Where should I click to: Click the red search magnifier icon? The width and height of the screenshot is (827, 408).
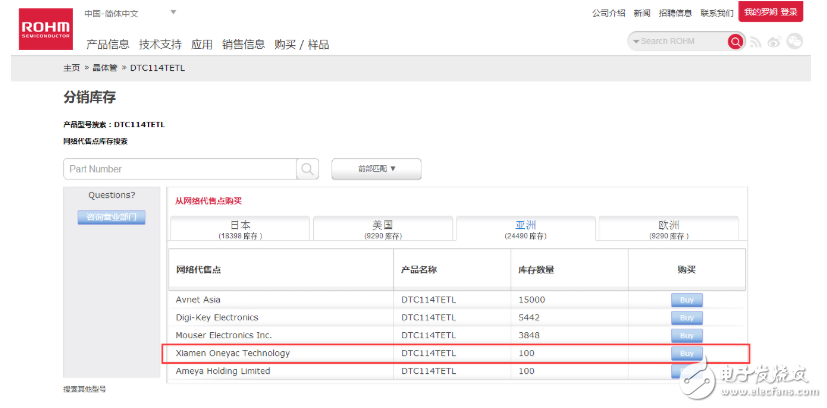coord(735,41)
